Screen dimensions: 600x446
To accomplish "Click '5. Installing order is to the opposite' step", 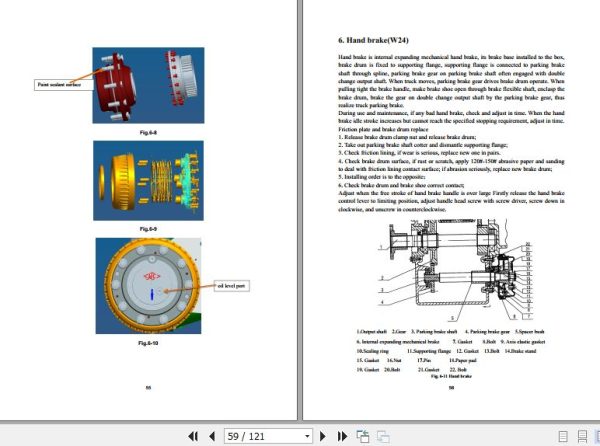I will [382, 177].
